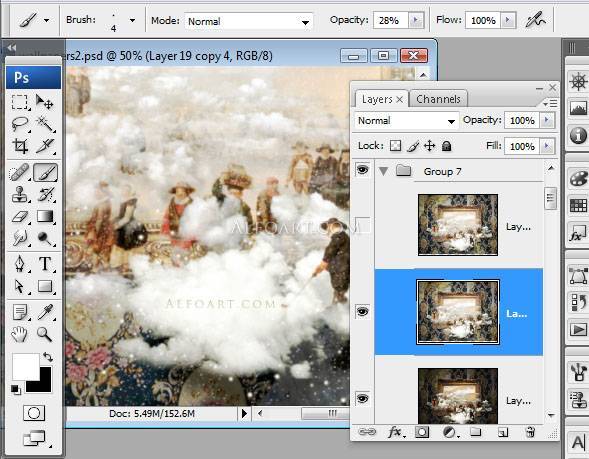Choose the Lasso tool

coord(20,124)
